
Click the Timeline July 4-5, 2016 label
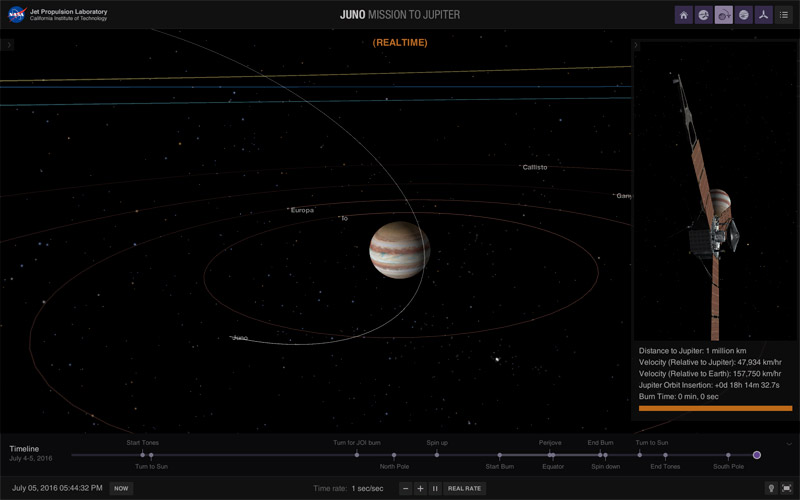(31, 453)
